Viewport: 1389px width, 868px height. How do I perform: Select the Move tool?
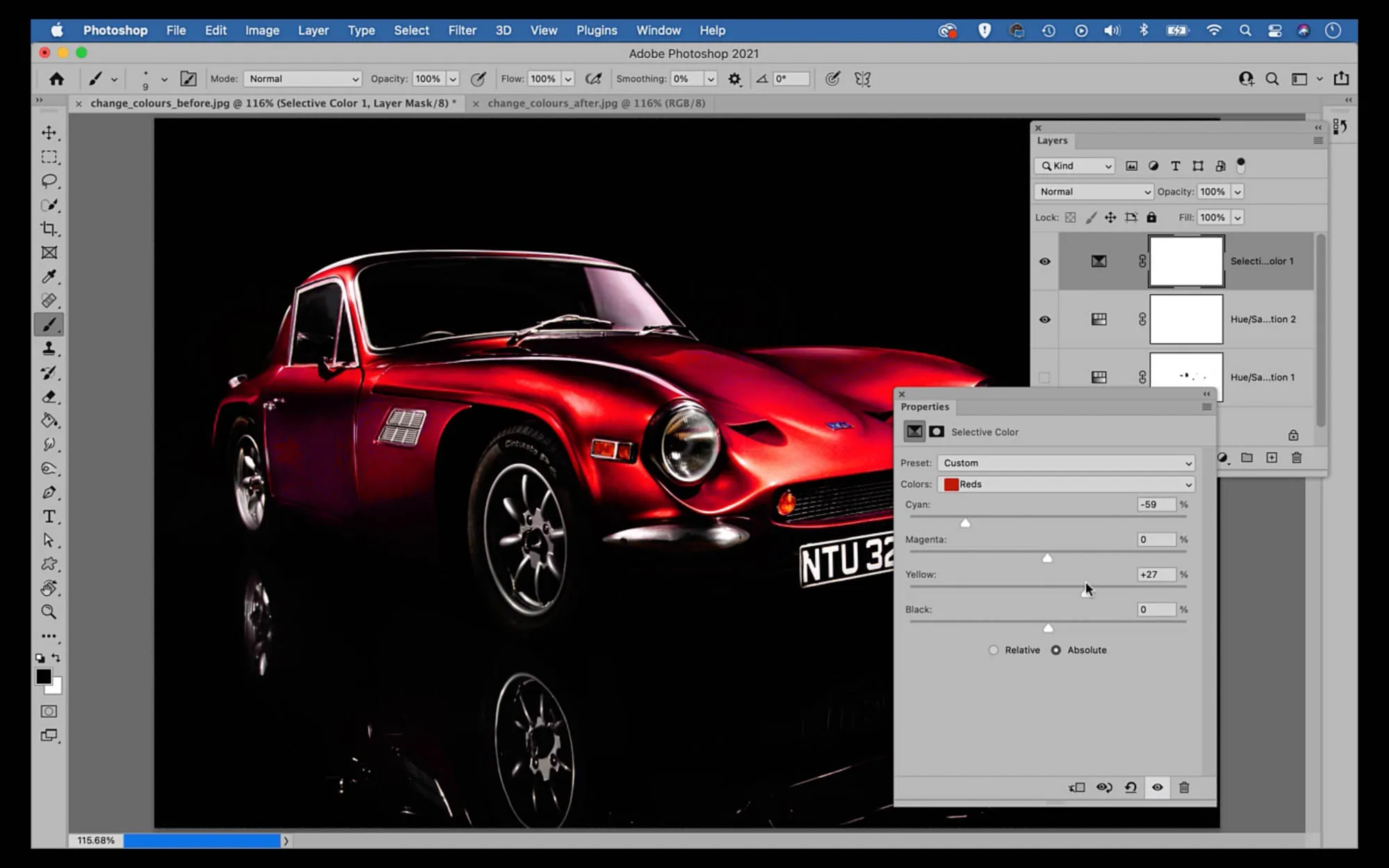[49, 133]
